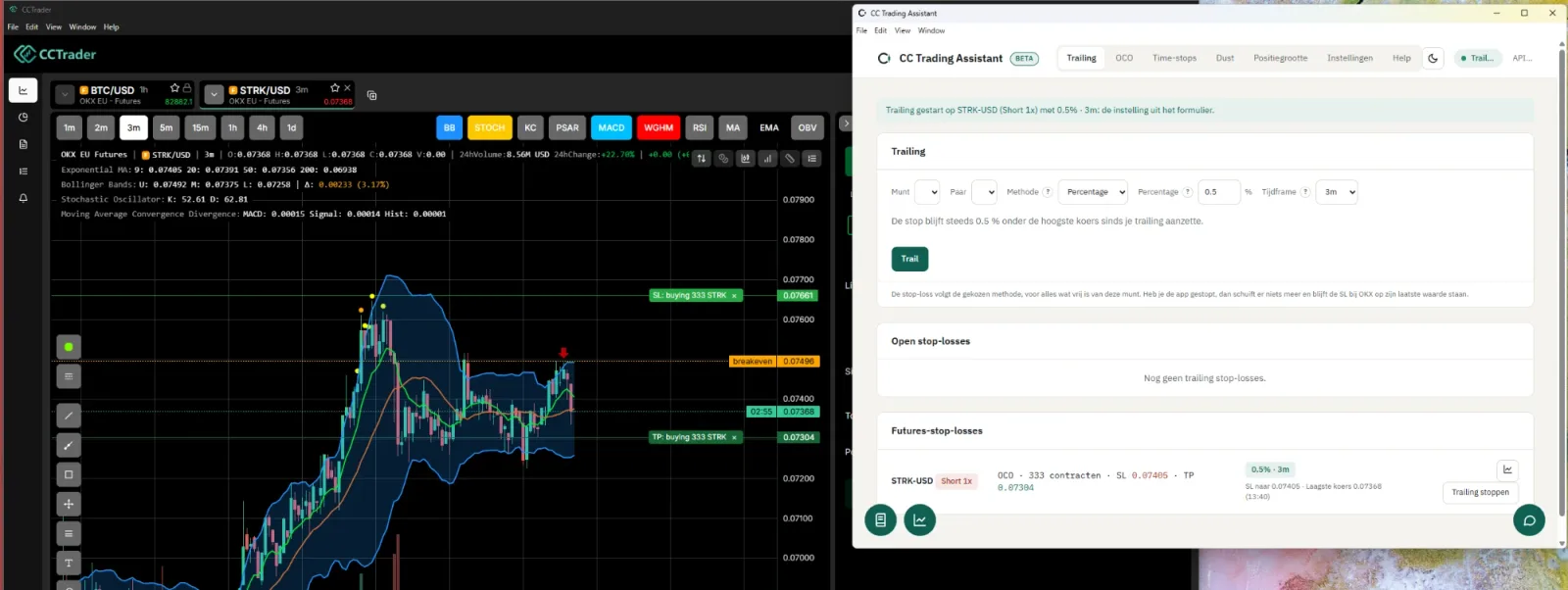Viewport: 1568px width, 590px height.
Task: Click the ruler icon above the chart
Action: [x=790, y=159]
